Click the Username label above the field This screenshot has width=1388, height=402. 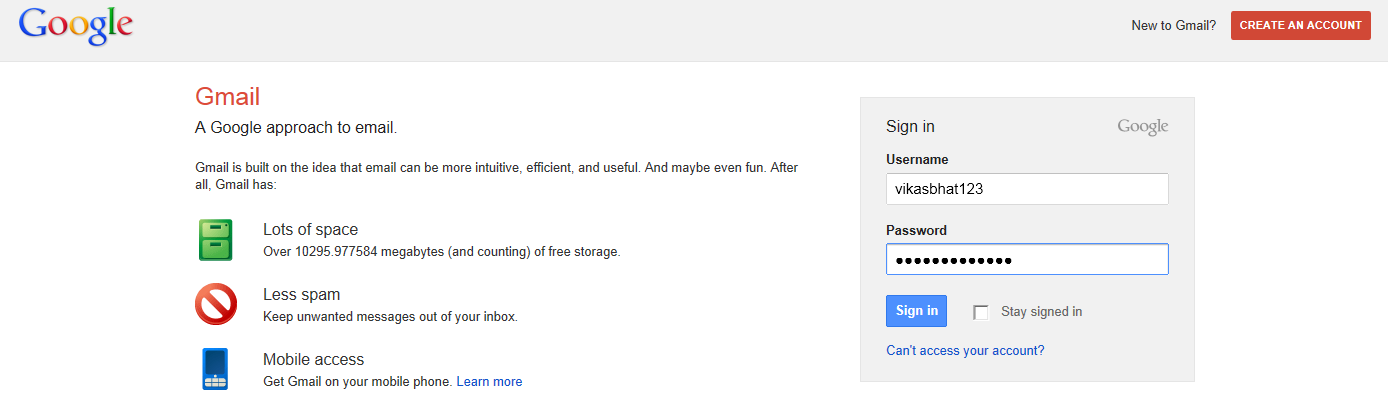point(917,160)
